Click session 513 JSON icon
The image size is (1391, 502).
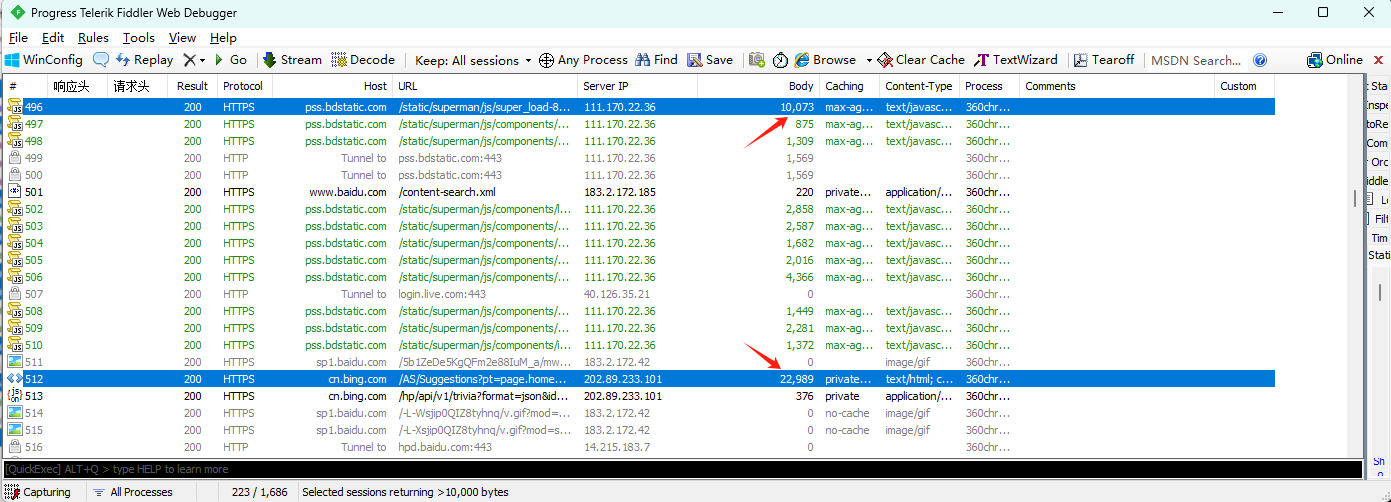pos(14,396)
